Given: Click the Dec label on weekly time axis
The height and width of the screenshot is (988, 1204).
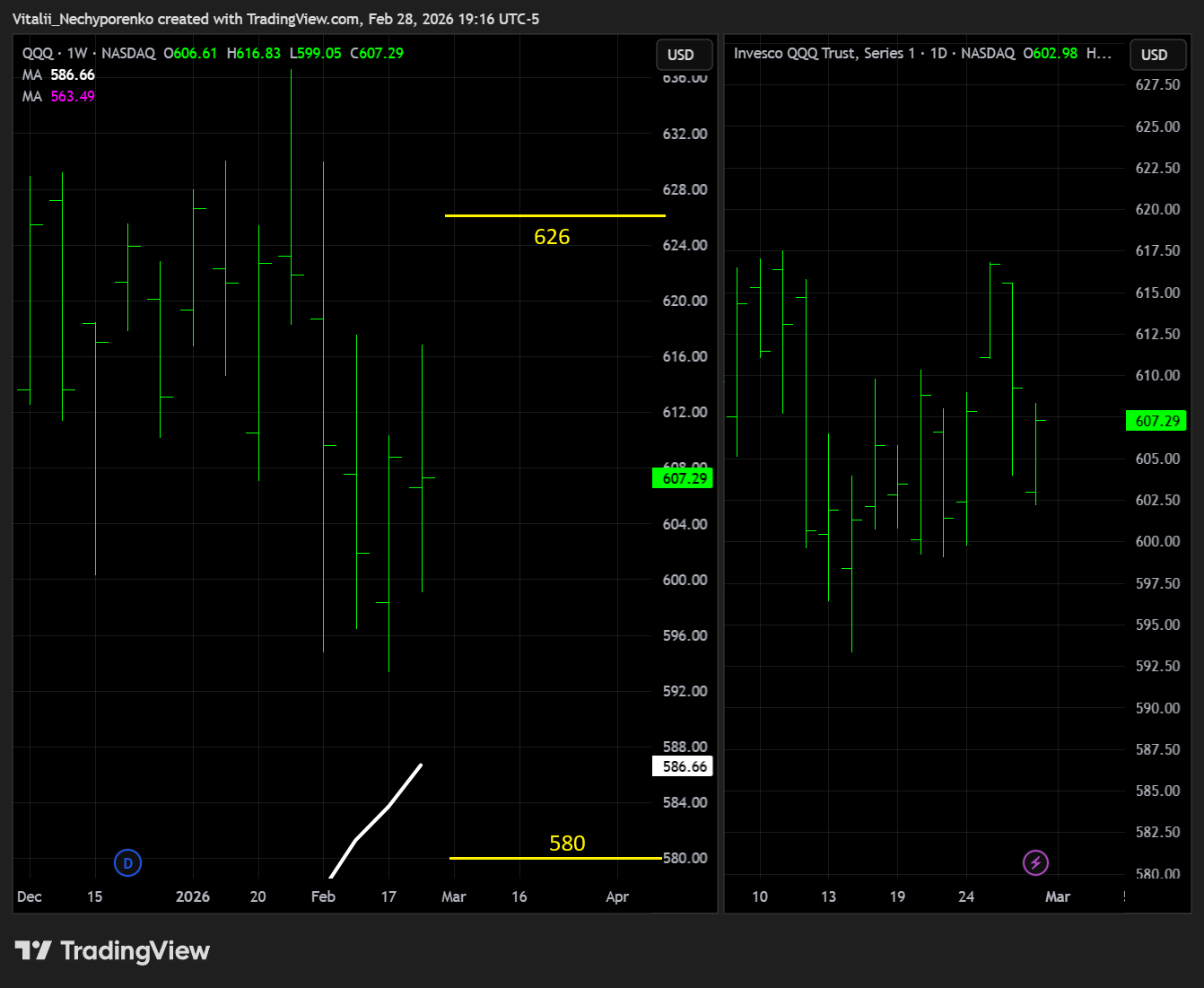Looking at the screenshot, I should pyautogui.click(x=30, y=896).
